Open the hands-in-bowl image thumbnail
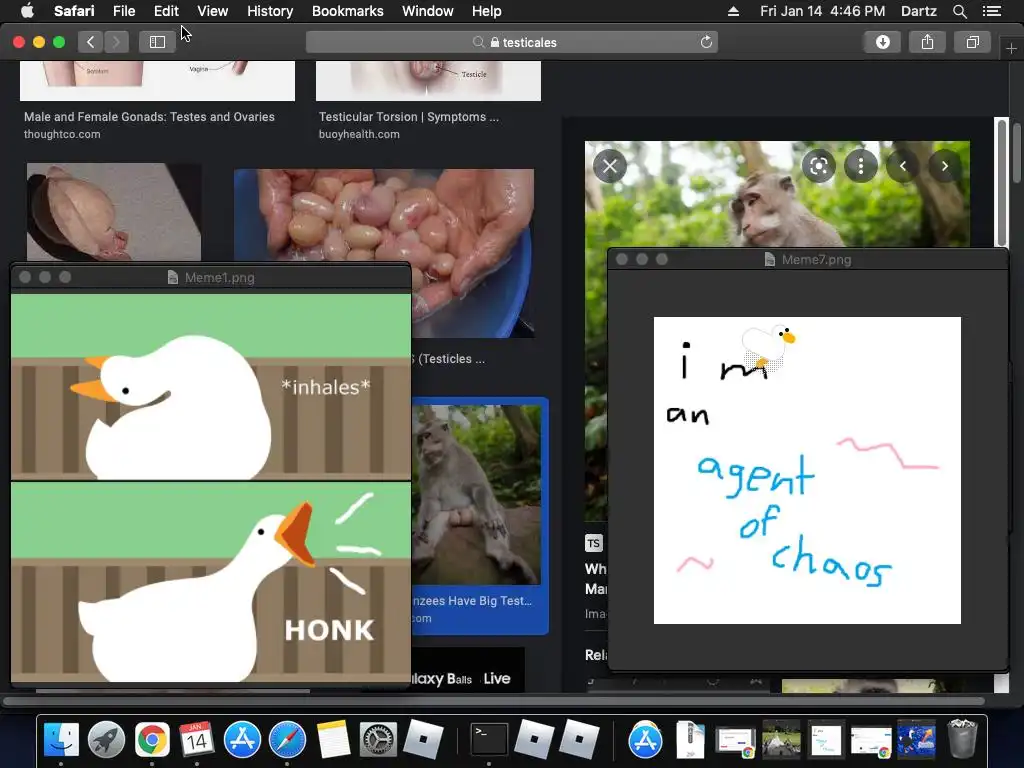 [384, 216]
